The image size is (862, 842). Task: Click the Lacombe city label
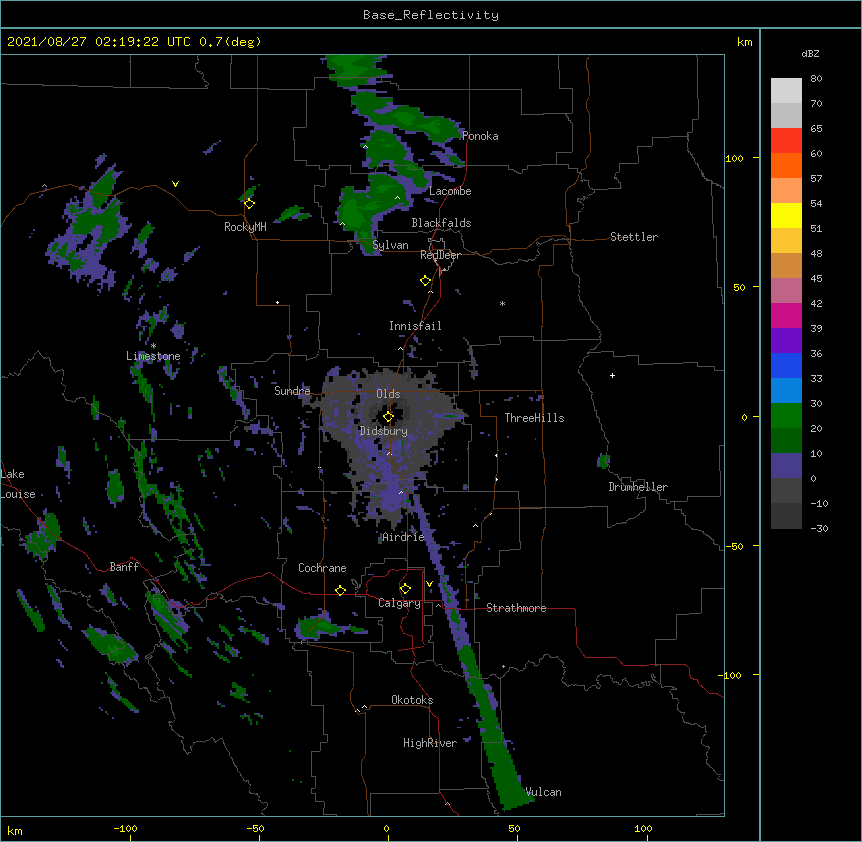(x=450, y=191)
